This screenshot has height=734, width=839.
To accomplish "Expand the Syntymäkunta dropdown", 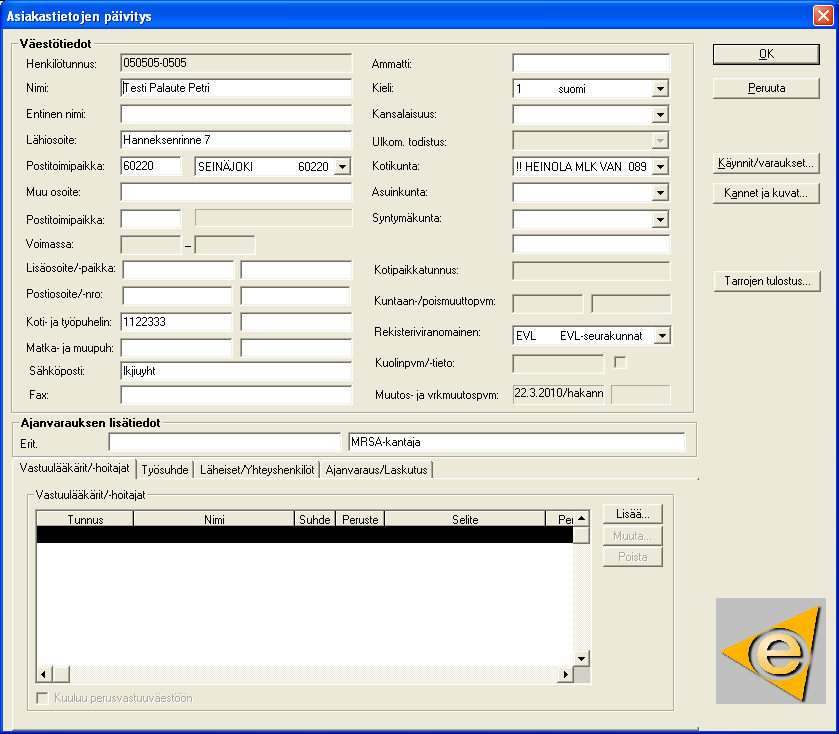I will pyautogui.click(x=660, y=219).
